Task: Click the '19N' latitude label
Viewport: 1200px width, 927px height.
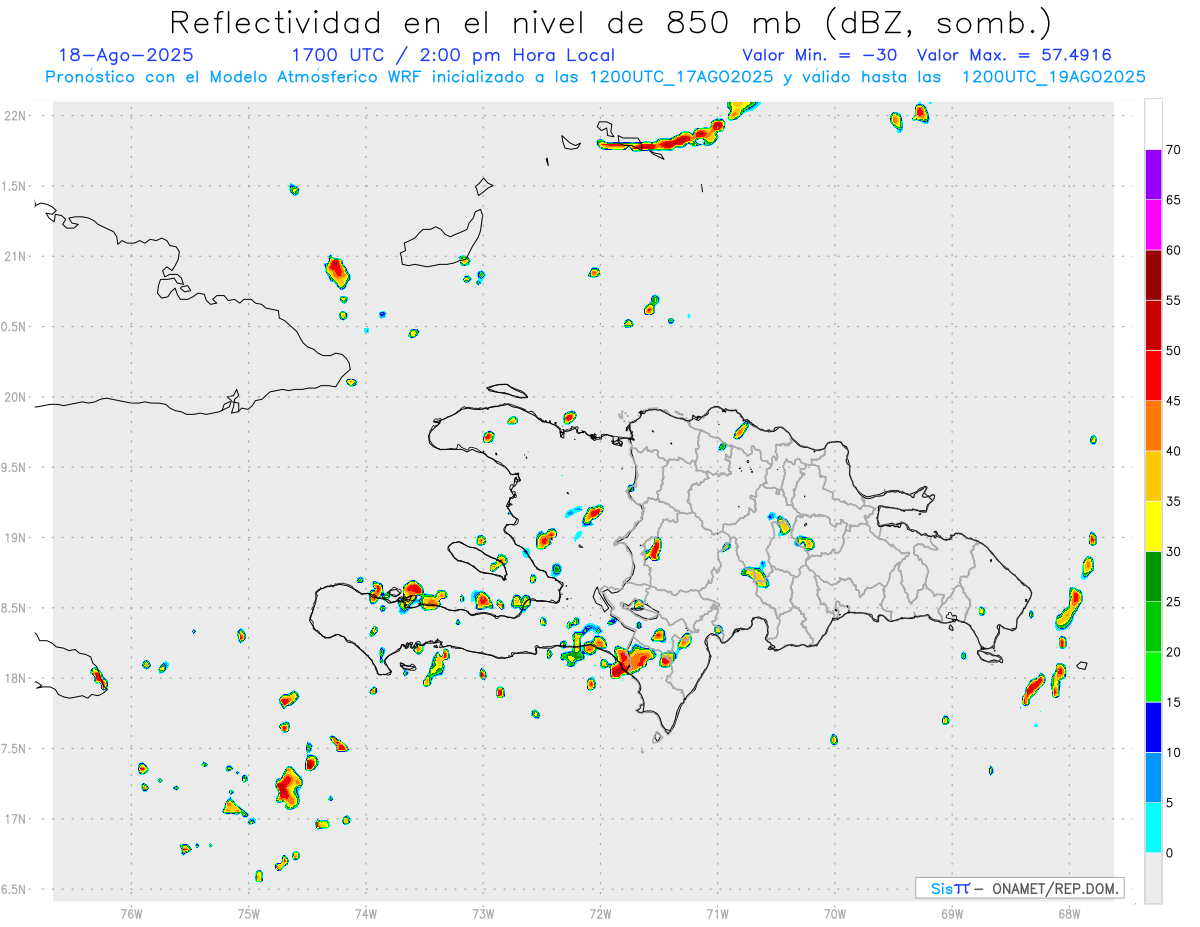Action: (17, 538)
